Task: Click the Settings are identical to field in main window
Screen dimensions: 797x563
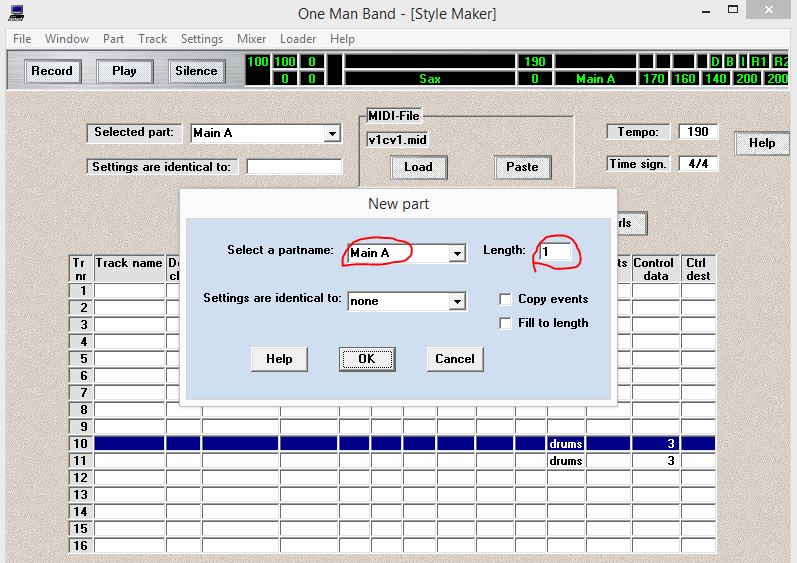Action: [294, 167]
